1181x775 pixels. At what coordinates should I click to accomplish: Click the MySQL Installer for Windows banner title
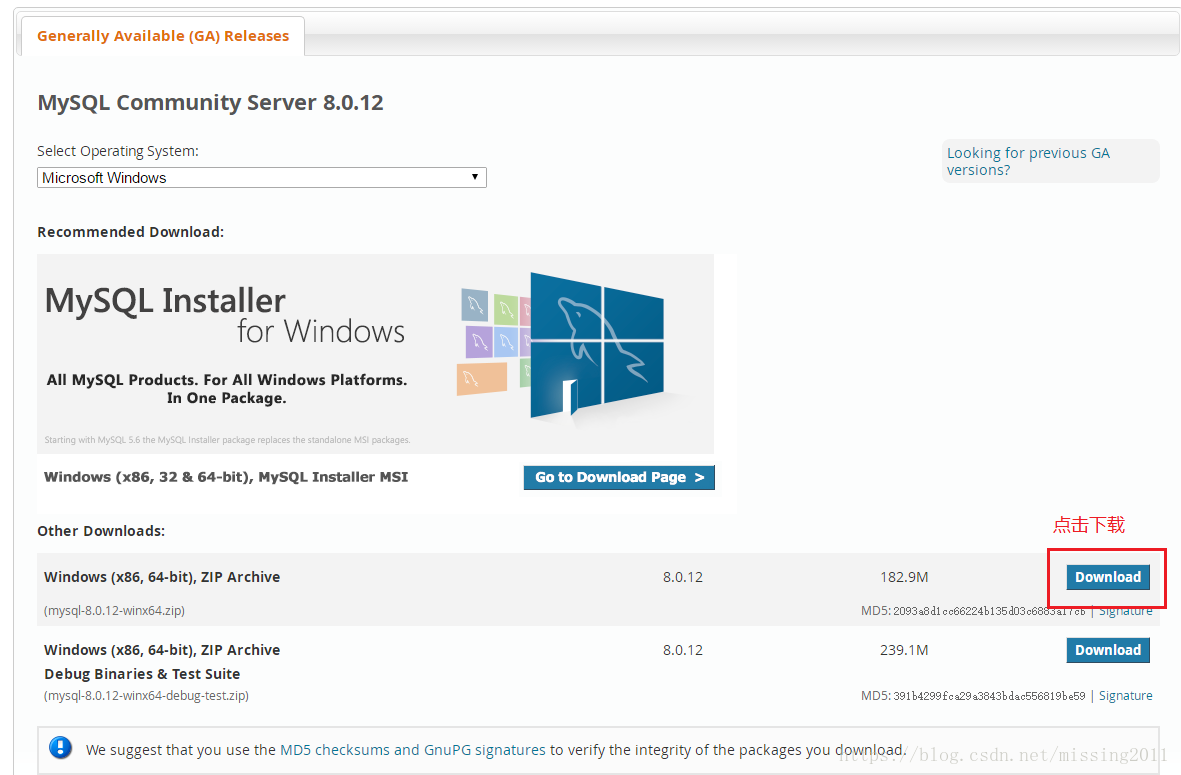tap(224, 315)
